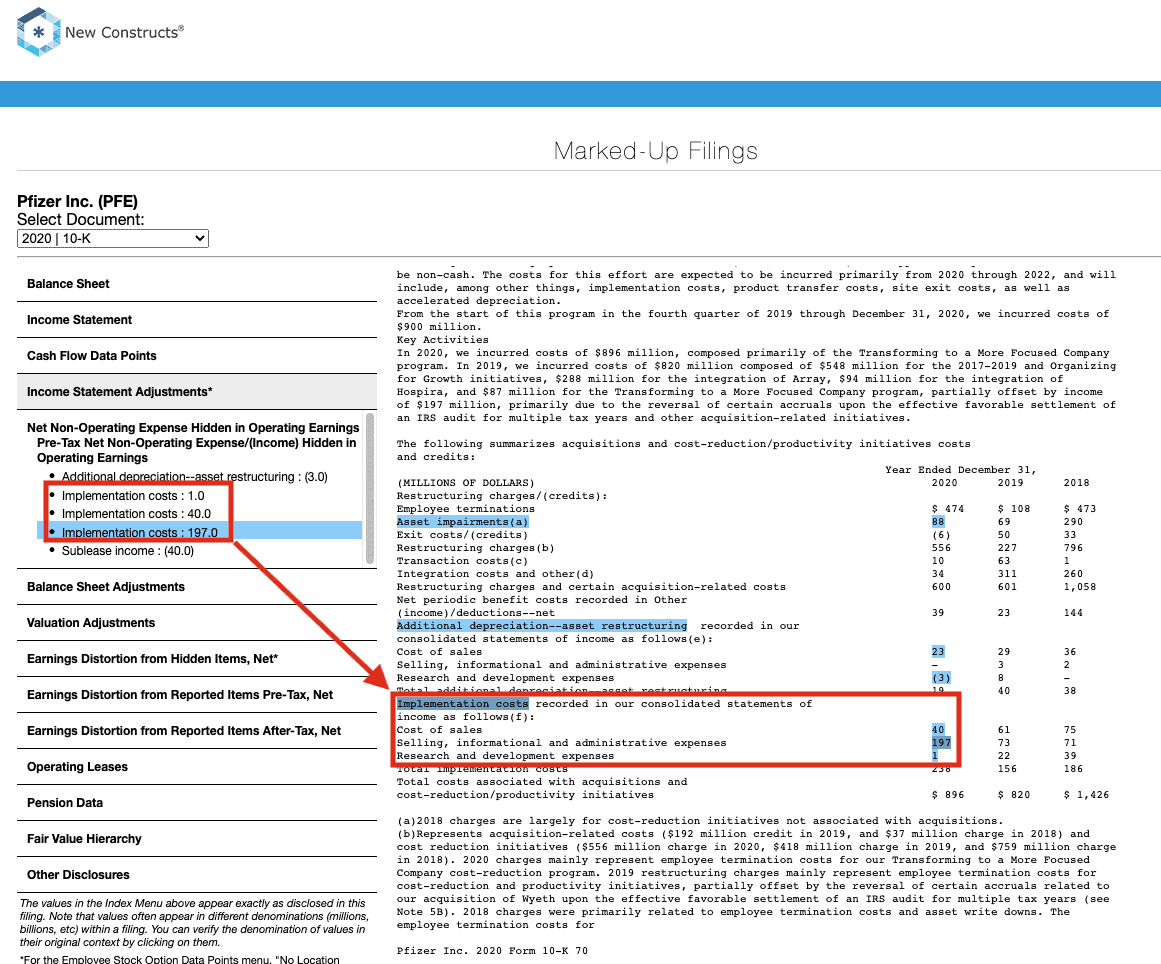Image resolution: width=1161 pixels, height=964 pixels.
Task: Select the Implementation costs : 1.0 item
Action: [133, 496]
